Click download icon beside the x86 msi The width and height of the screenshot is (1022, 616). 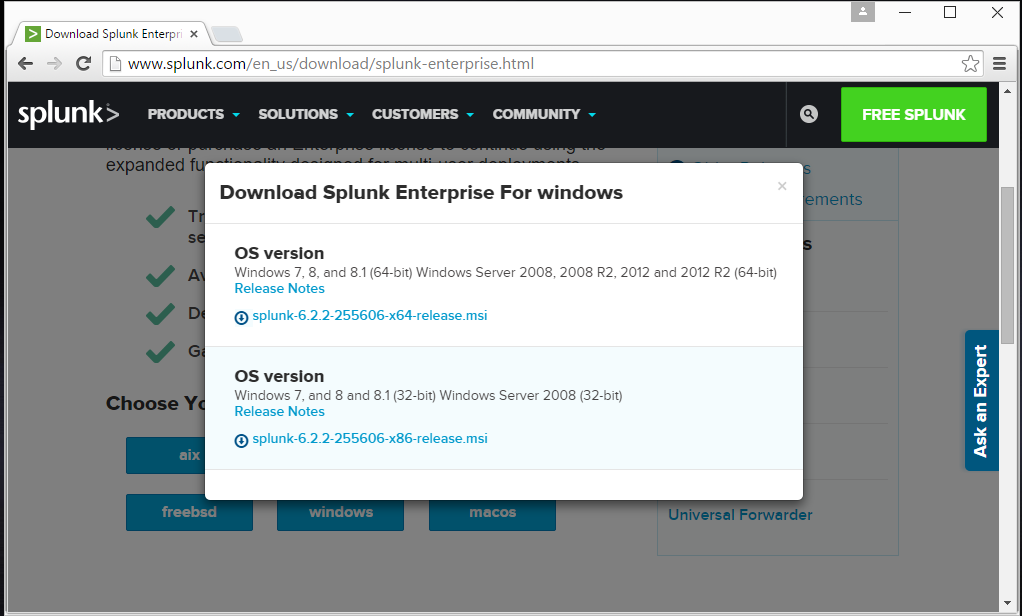[241, 441]
